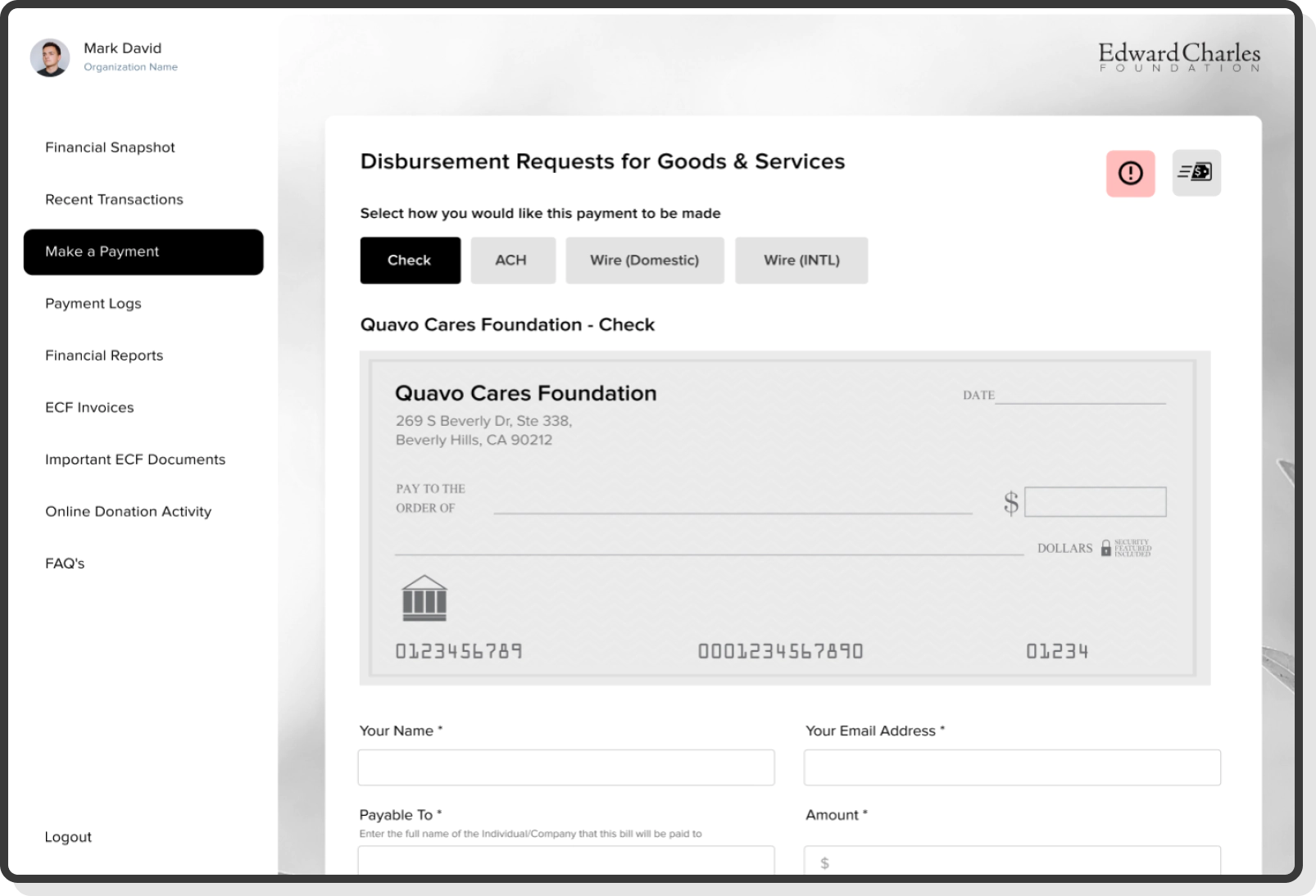Select the Check payment method

coord(410,260)
